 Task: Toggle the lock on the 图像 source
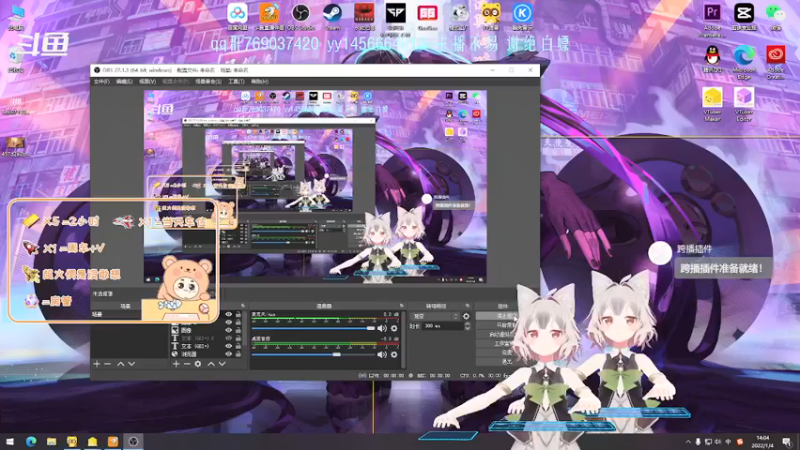[x=238, y=330]
